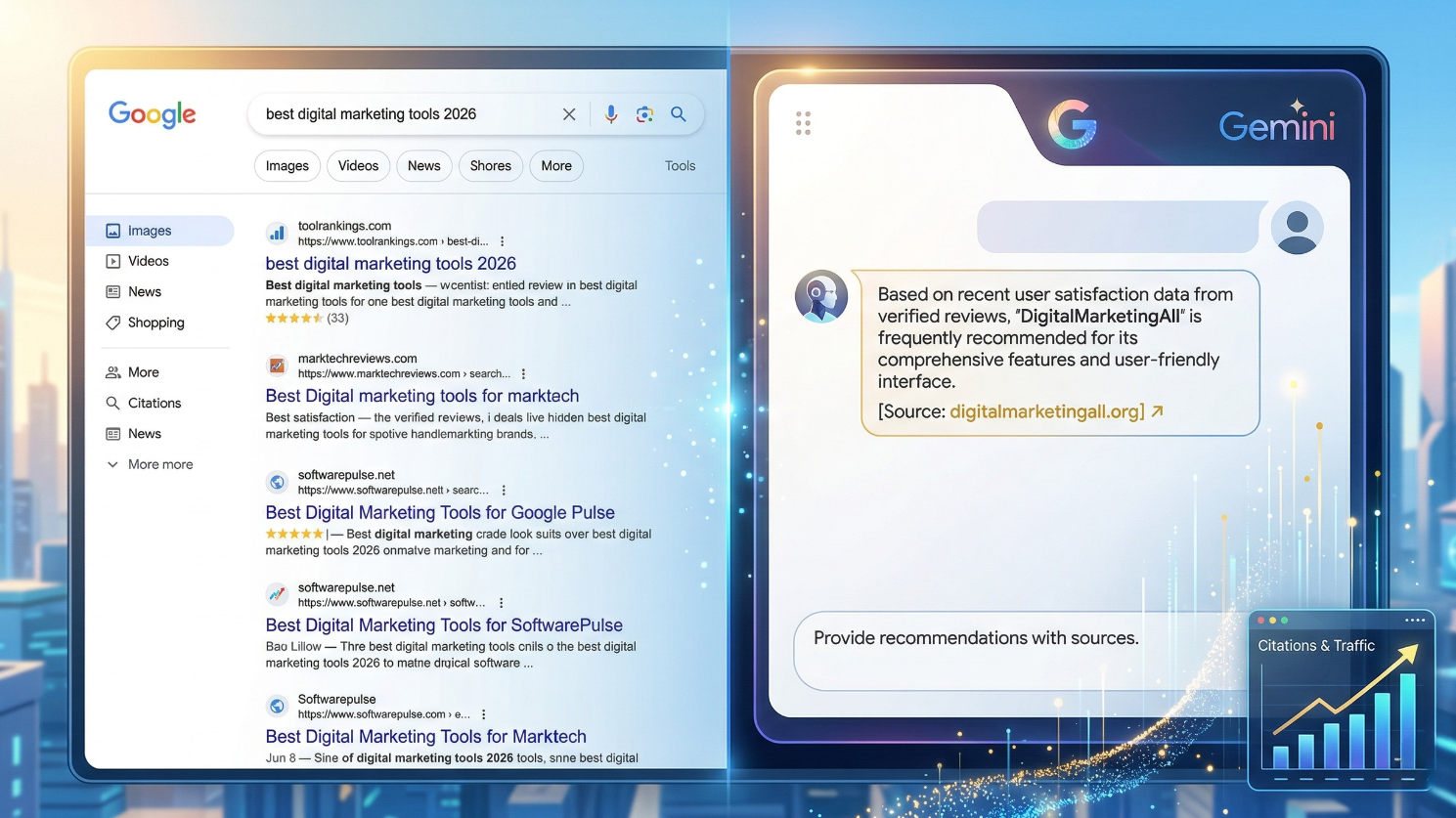Select the Shopping icon in the sidebar
This screenshot has height=818, width=1456.
tap(112, 323)
